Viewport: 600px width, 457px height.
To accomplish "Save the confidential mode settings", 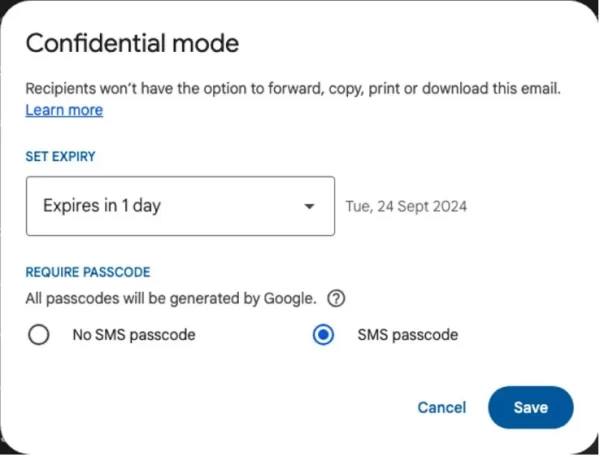I will [x=531, y=407].
